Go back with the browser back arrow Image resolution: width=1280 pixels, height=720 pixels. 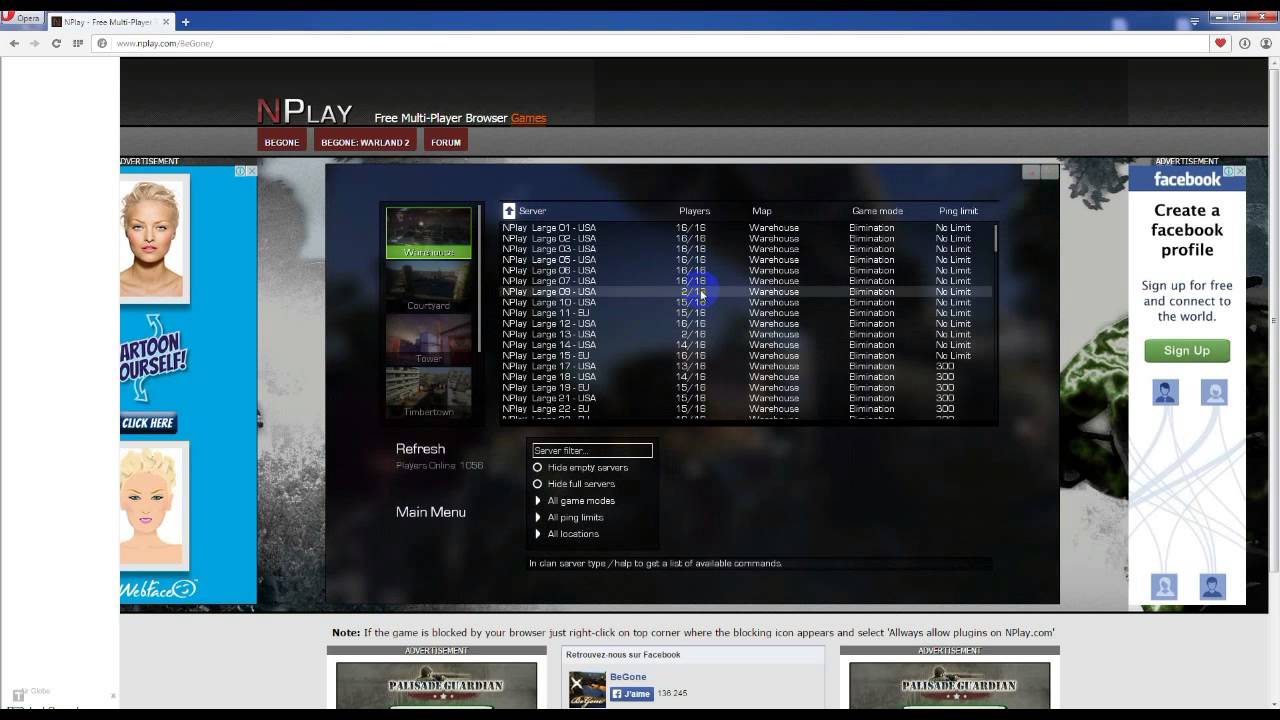click(14, 43)
